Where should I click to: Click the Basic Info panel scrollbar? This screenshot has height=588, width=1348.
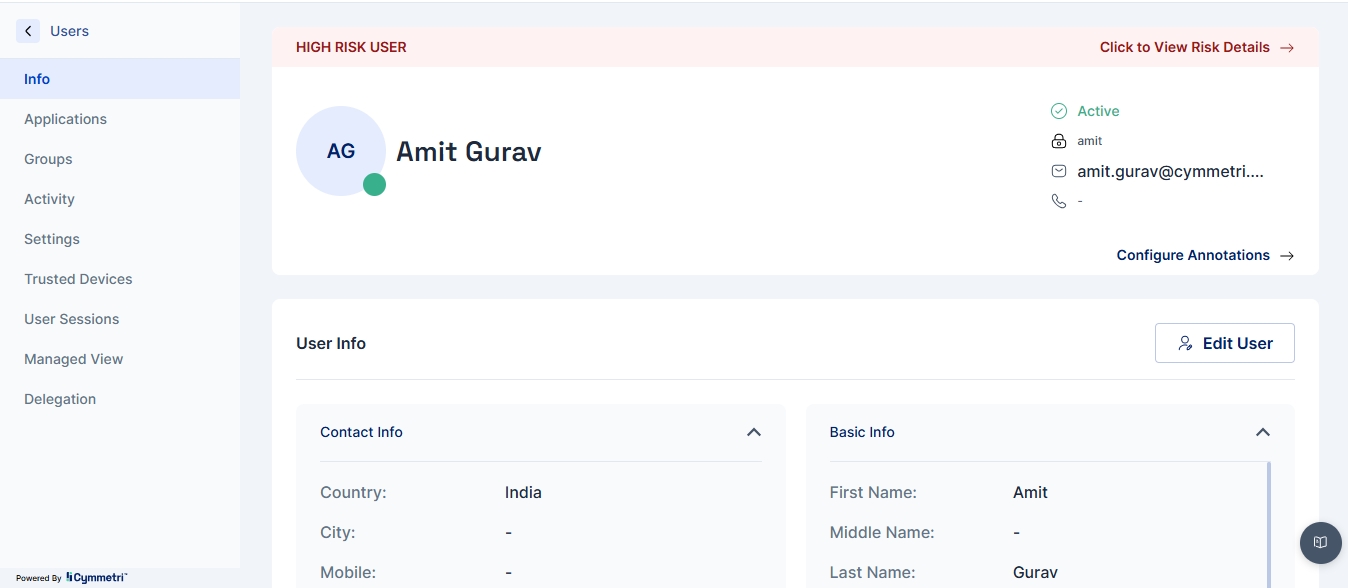tap(1269, 520)
